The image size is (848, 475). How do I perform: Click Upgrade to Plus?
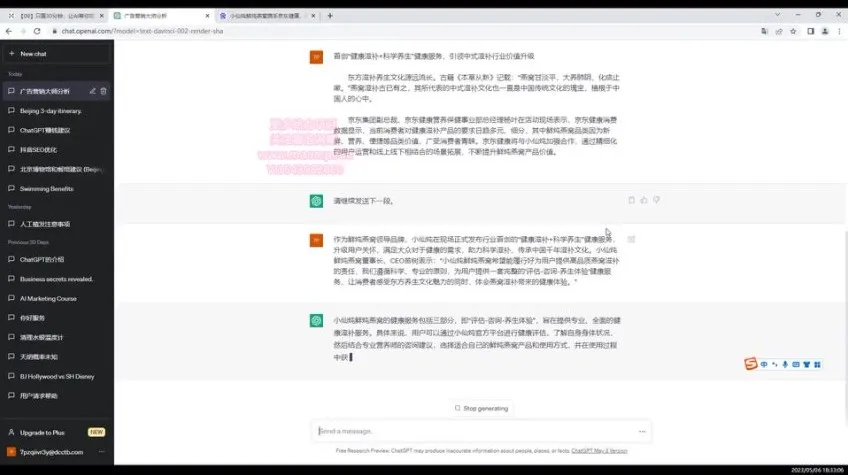tap(44, 432)
